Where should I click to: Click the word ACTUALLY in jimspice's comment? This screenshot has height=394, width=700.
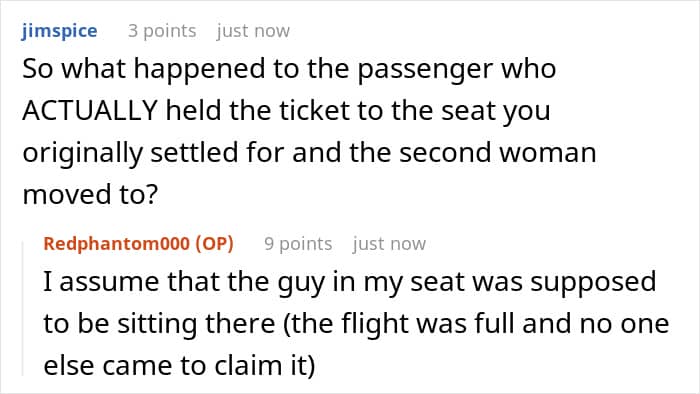90,110
